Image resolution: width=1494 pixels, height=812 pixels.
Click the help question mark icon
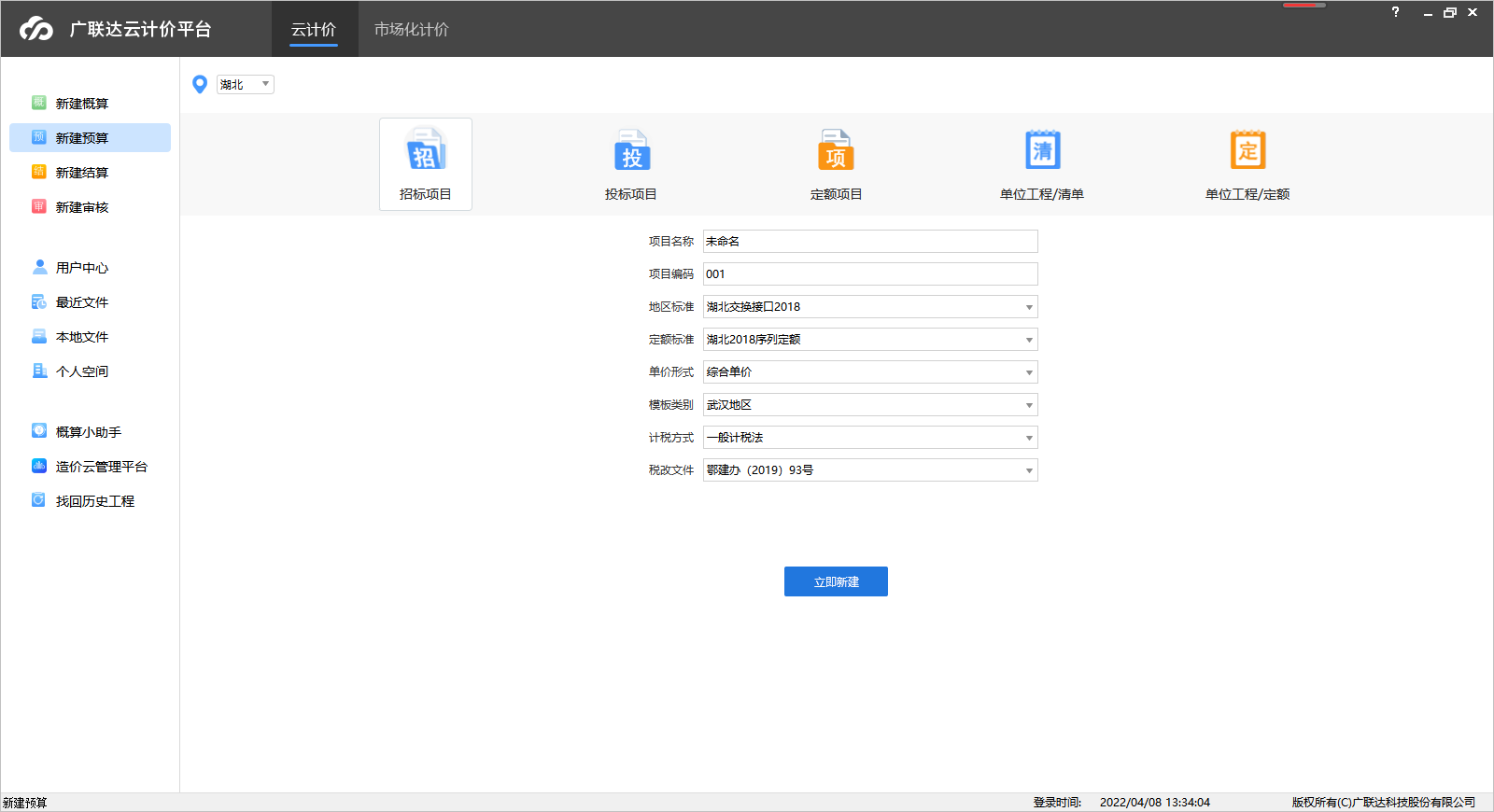click(1395, 12)
